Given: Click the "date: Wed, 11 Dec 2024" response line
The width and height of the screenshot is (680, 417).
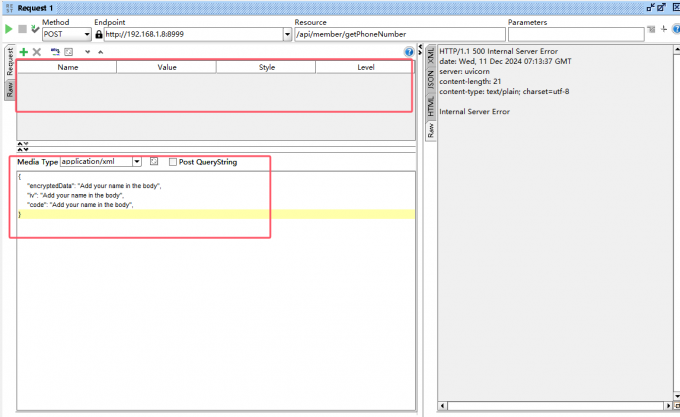Looking at the screenshot, I should pos(505,61).
